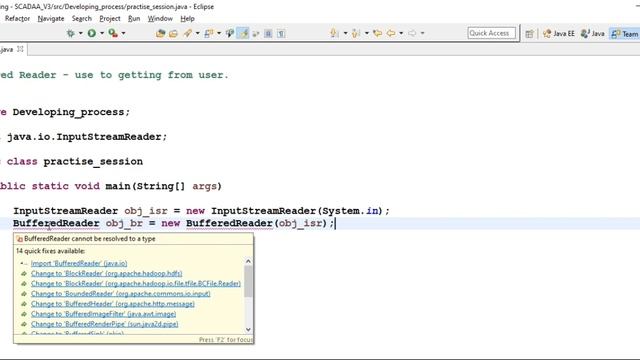Click the Debug bug icon in toolbar
The width and height of the screenshot is (640, 360).
click(x=71, y=33)
